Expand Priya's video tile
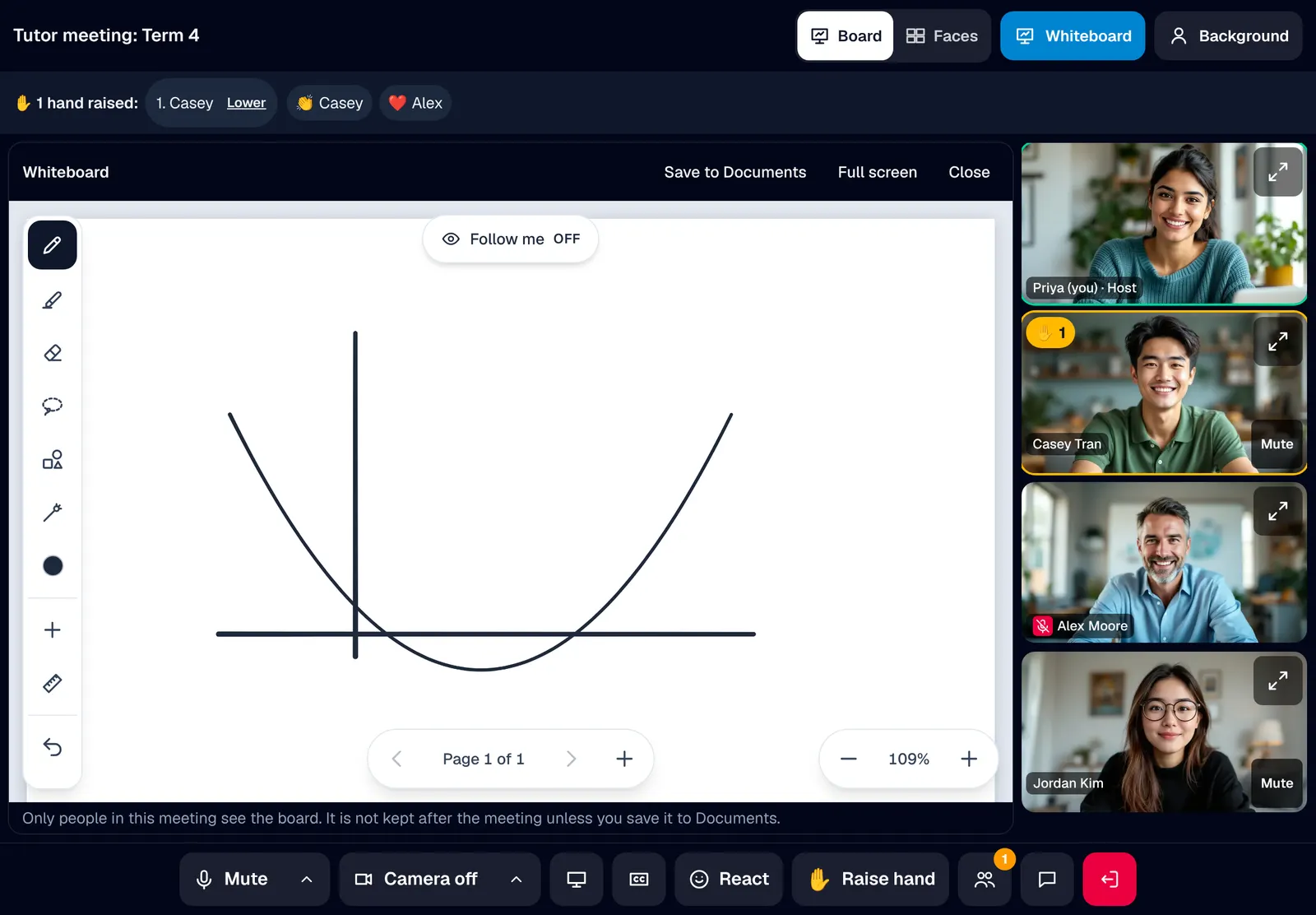 point(1277,172)
